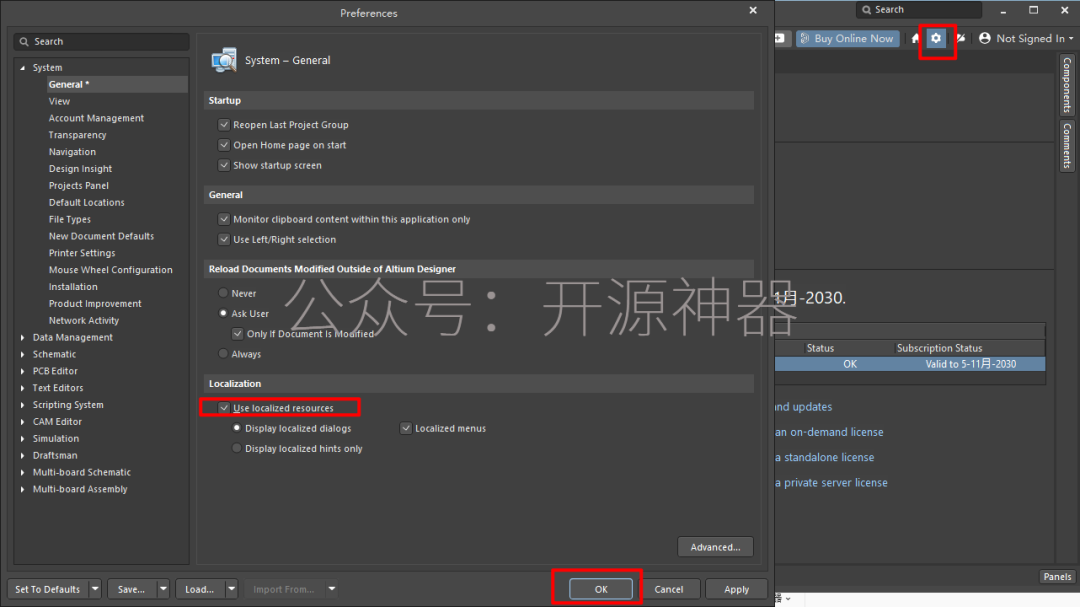1080x607 pixels.
Task: Click the Preferences search field
Action: pyautogui.click(x=101, y=41)
